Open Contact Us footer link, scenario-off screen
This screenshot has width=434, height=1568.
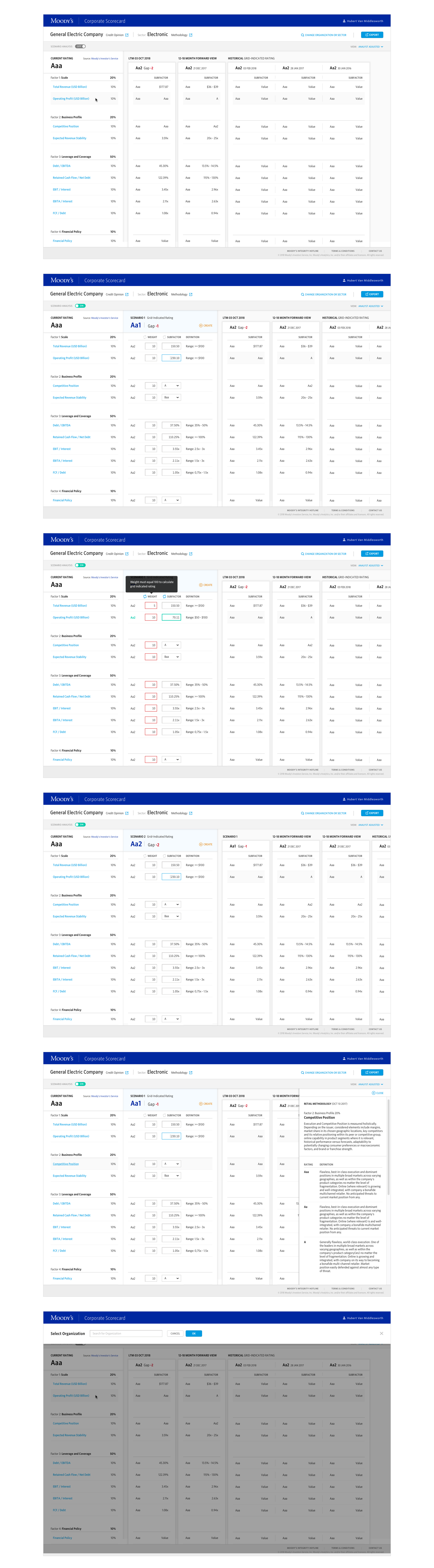[x=376, y=251]
